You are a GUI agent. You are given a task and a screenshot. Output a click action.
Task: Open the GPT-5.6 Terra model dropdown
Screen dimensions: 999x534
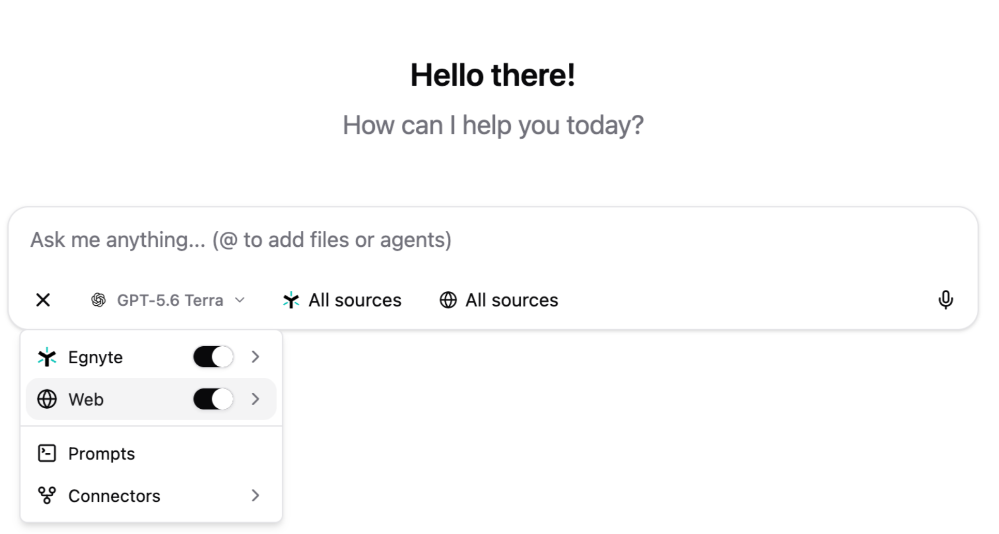pos(168,300)
